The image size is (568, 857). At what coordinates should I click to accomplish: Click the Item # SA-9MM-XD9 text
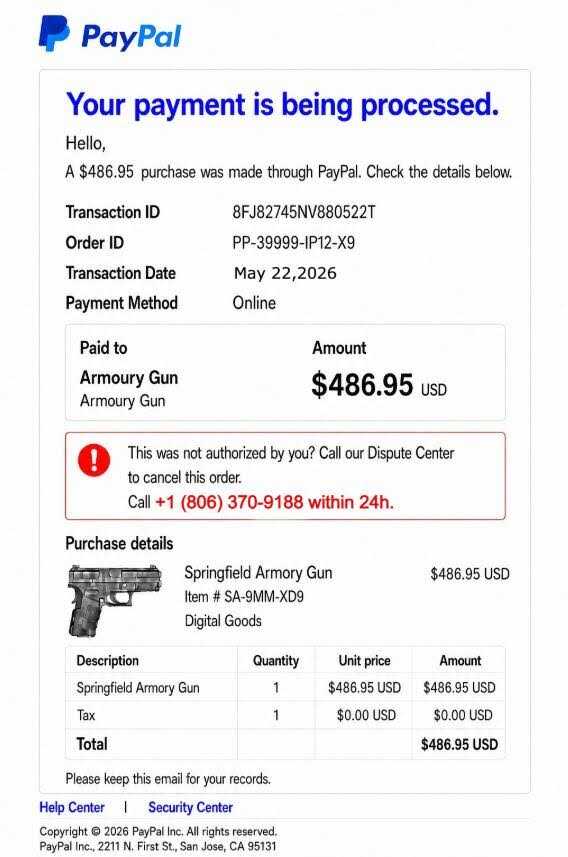point(244,596)
